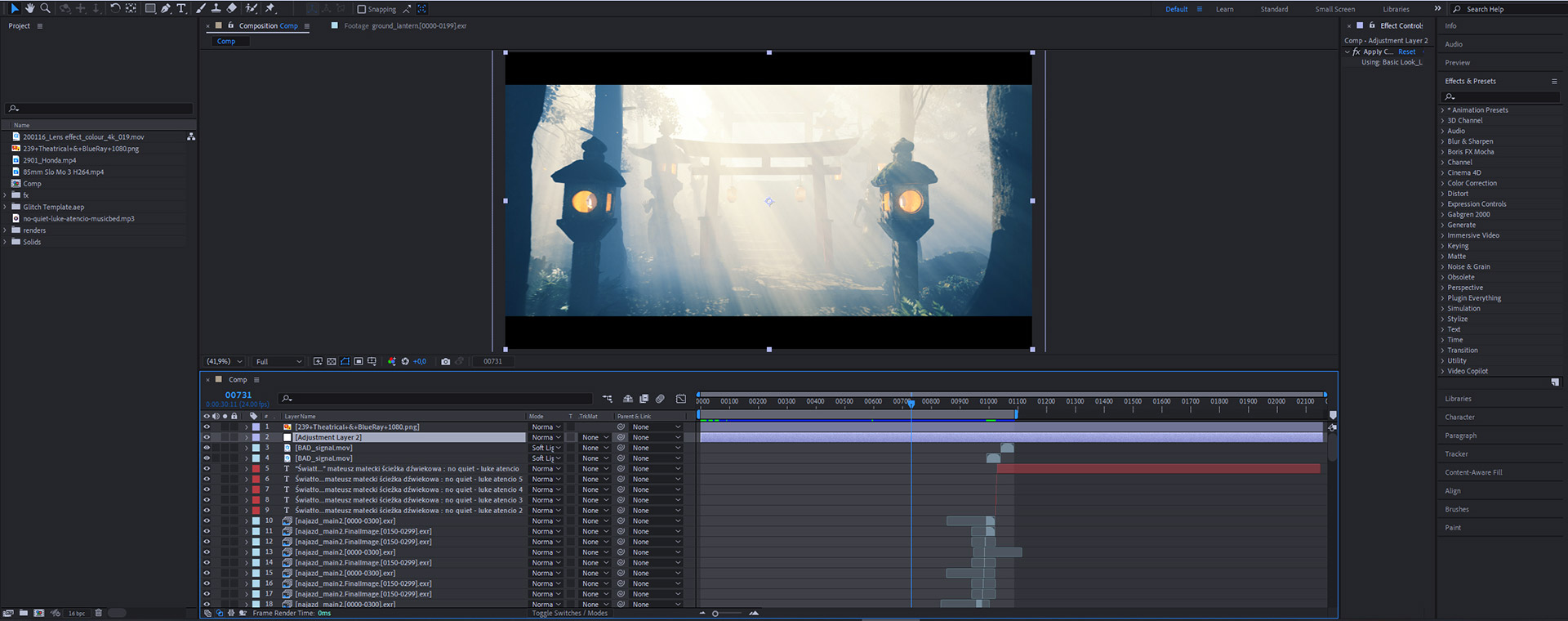Open the Character panel

tap(1459, 417)
